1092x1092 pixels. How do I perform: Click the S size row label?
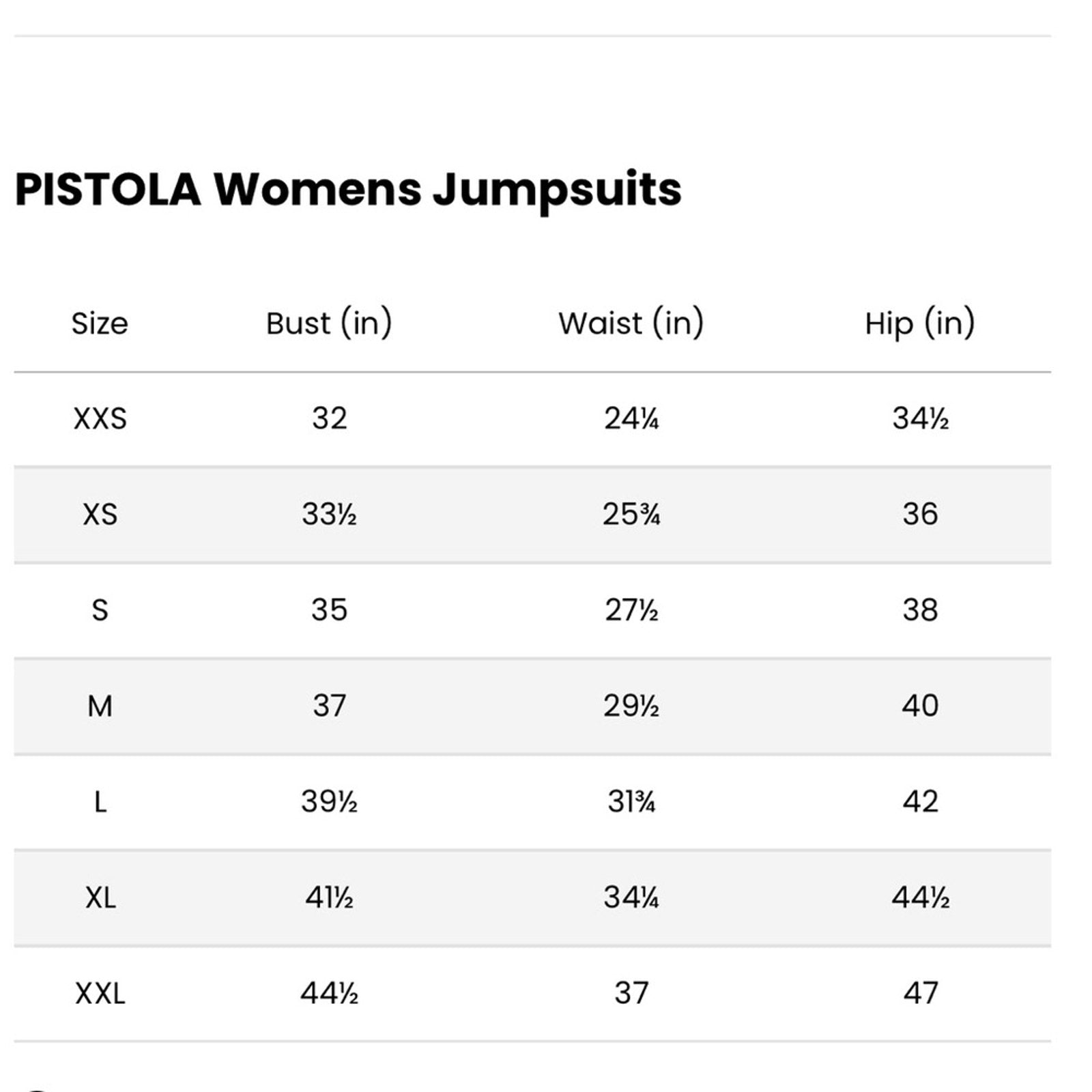point(100,609)
